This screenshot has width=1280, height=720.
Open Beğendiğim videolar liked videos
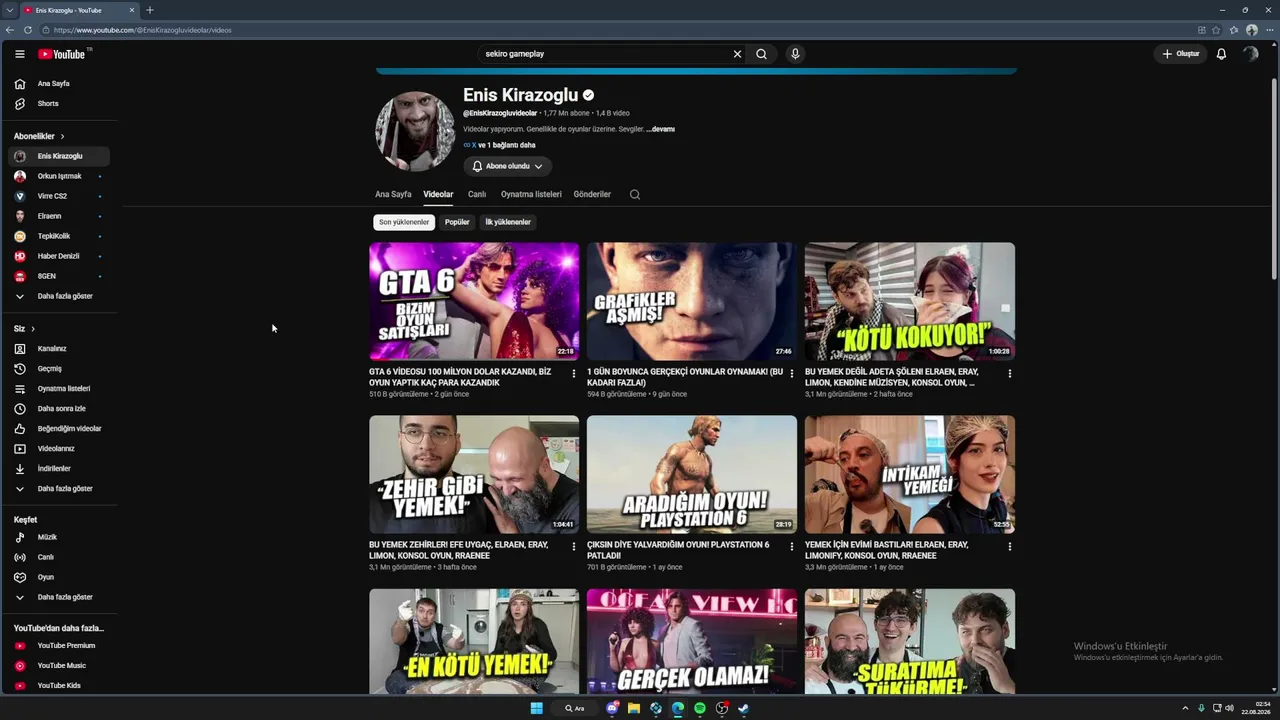60,429
